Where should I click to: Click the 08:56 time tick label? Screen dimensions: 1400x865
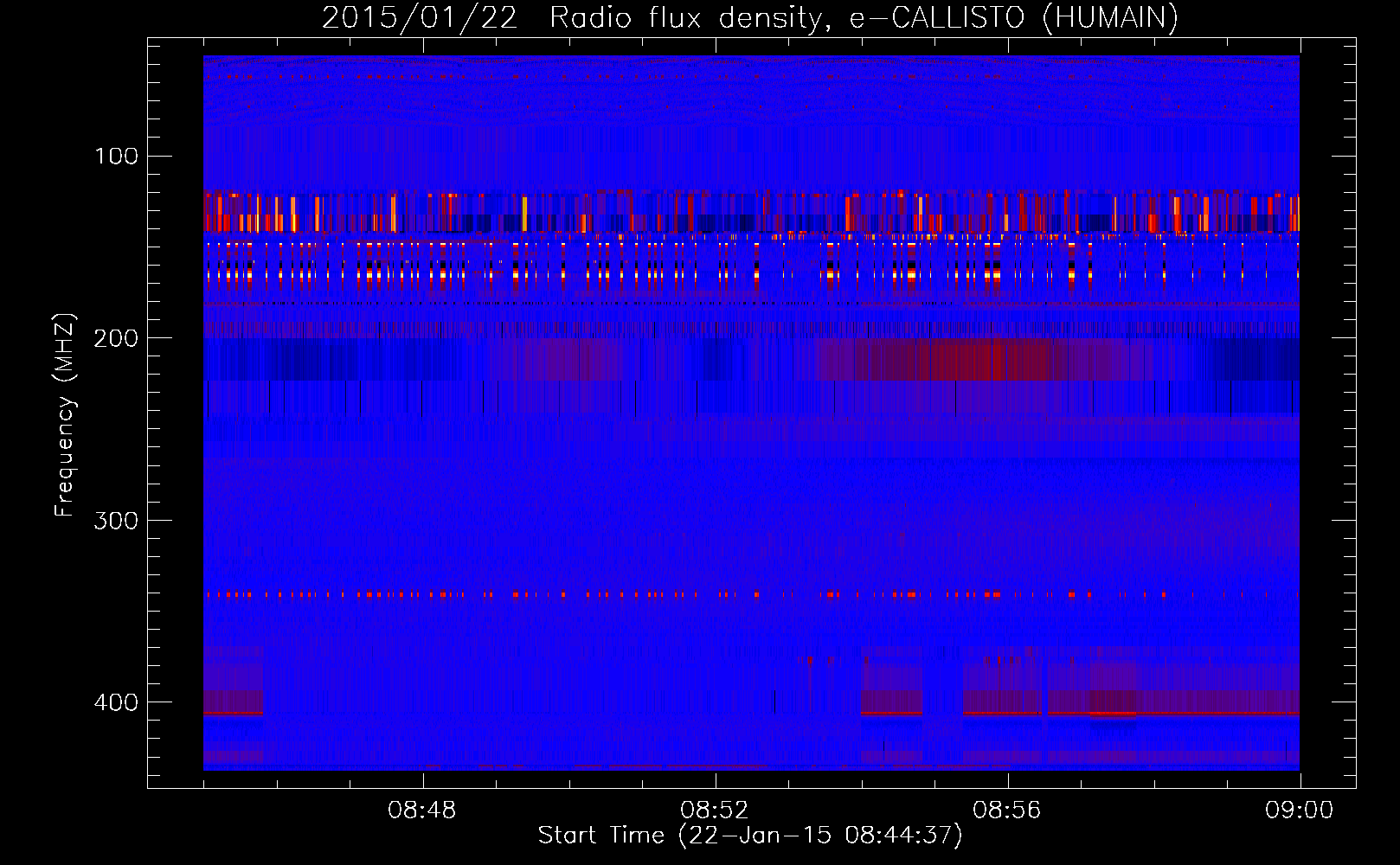pyautogui.click(x=1007, y=811)
